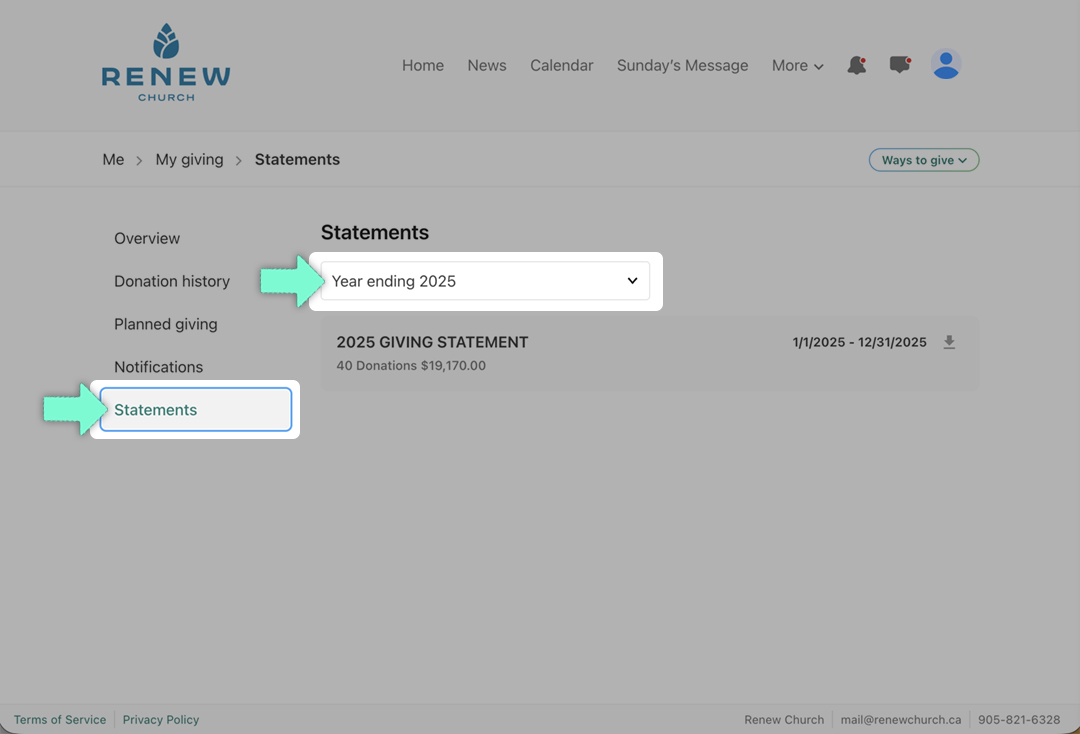The height and width of the screenshot is (734, 1080).
Task: Select Statements in the sidebar
Action: [196, 410]
